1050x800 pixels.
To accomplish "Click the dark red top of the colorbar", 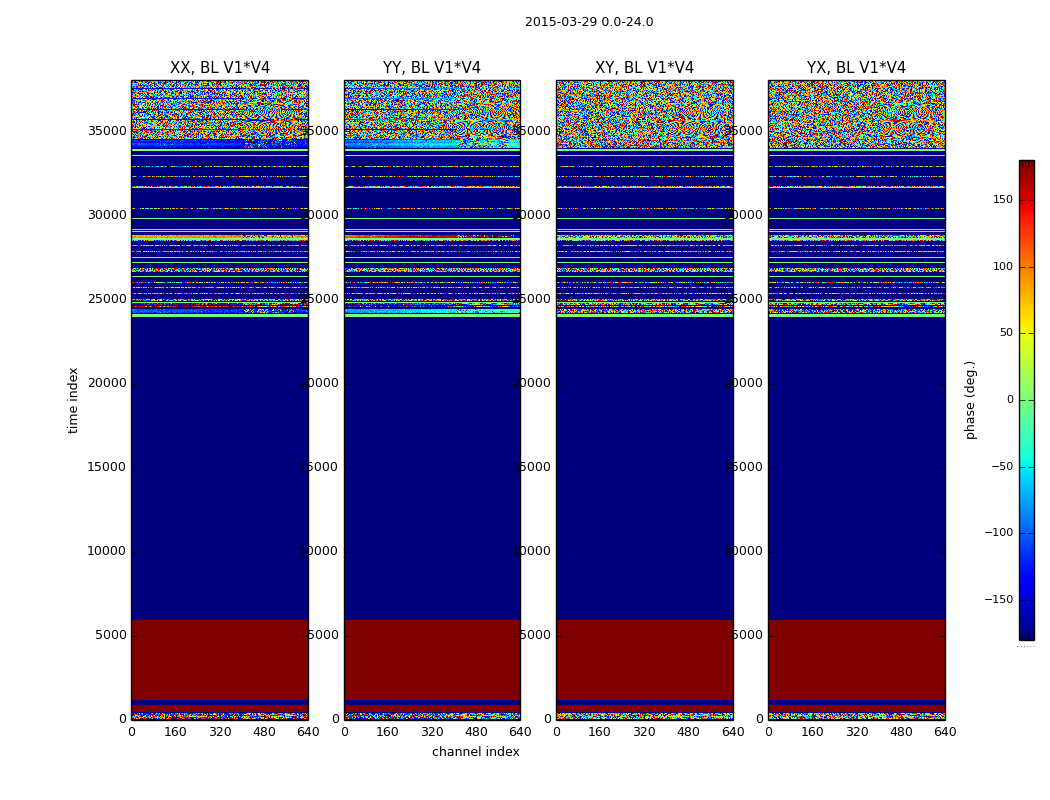I will point(1026,168).
